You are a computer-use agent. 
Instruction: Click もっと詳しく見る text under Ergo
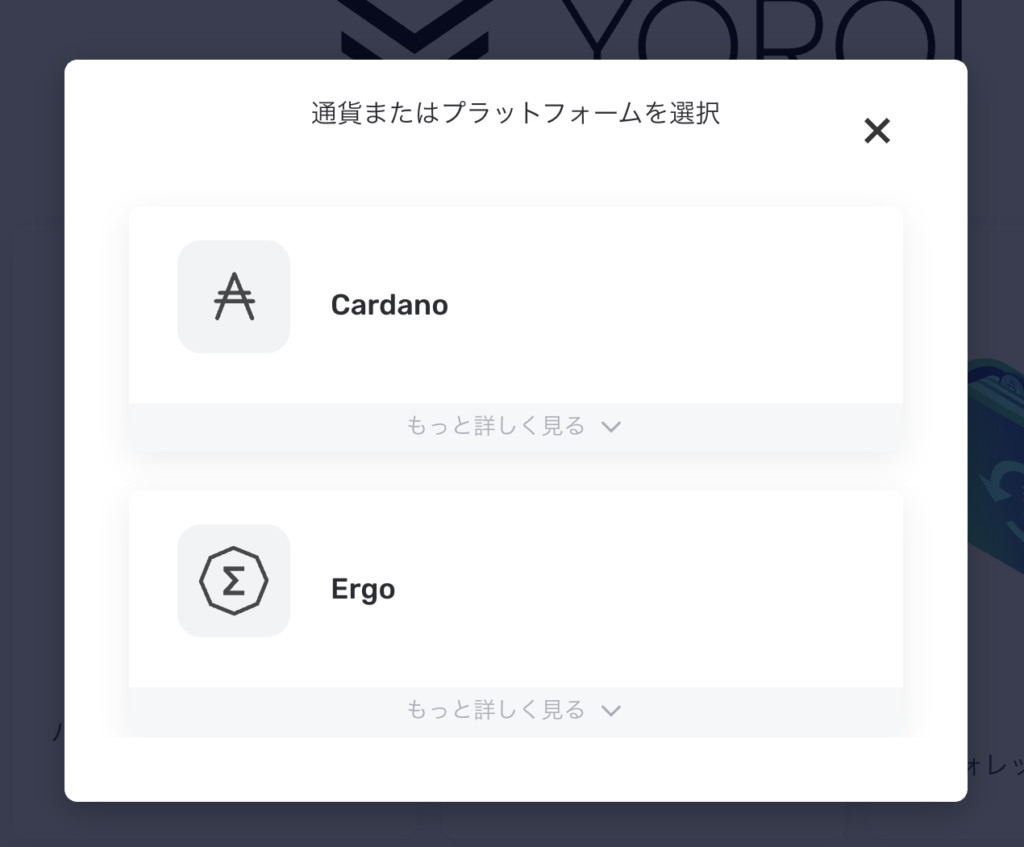pyautogui.click(x=496, y=710)
